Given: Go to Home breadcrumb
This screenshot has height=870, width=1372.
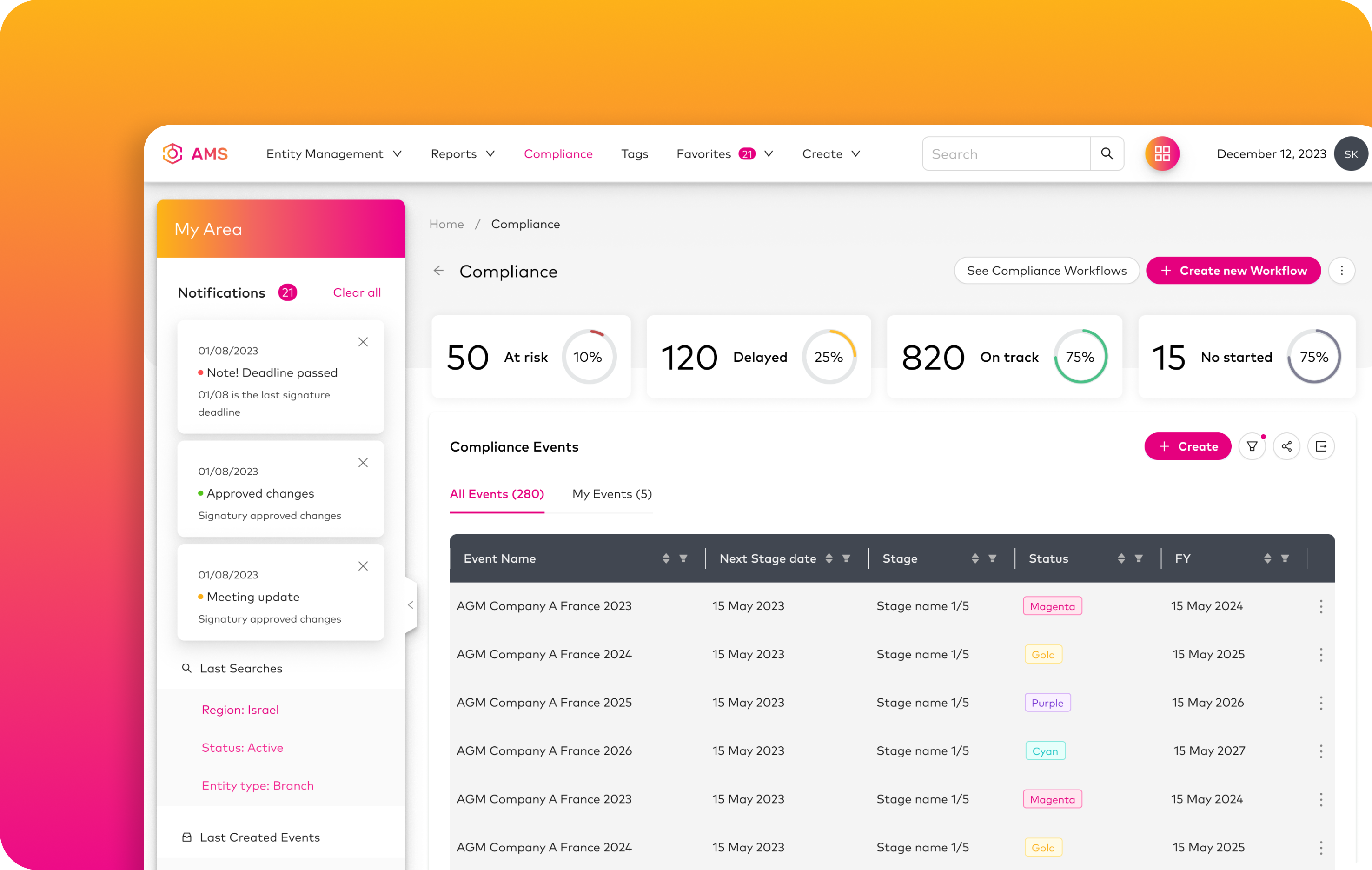Looking at the screenshot, I should pyautogui.click(x=446, y=225).
